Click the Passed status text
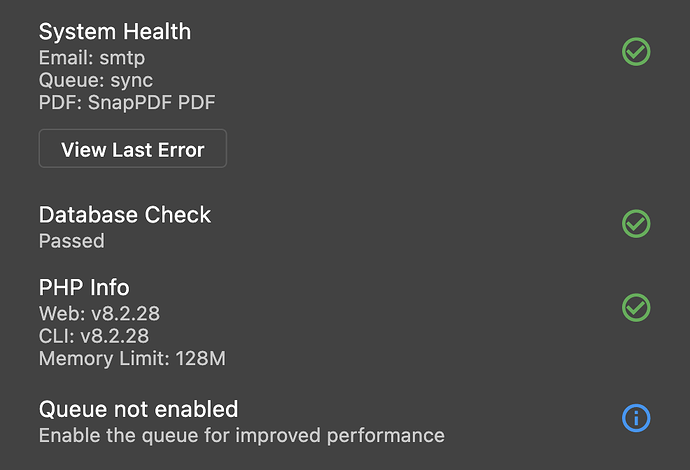Image resolution: width=690 pixels, height=470 pixels. [x=72, y=241]
